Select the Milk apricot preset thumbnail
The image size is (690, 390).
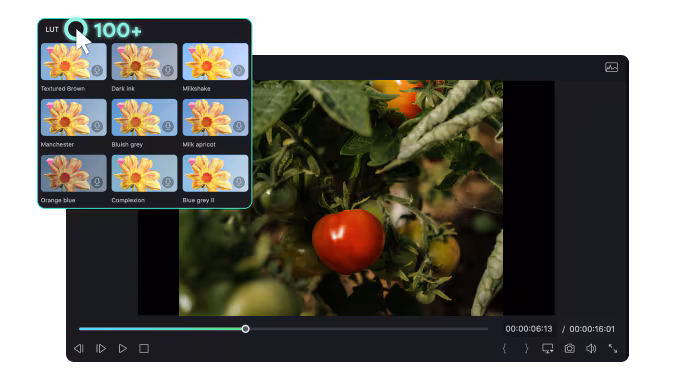click(x=215, y=117)
